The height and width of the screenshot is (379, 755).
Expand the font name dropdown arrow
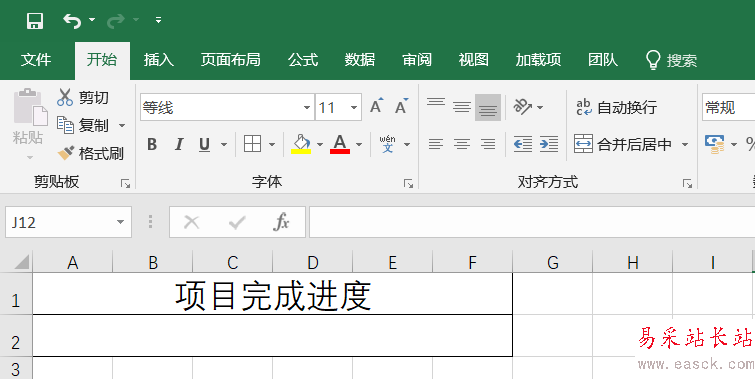[x=307, y=107]
